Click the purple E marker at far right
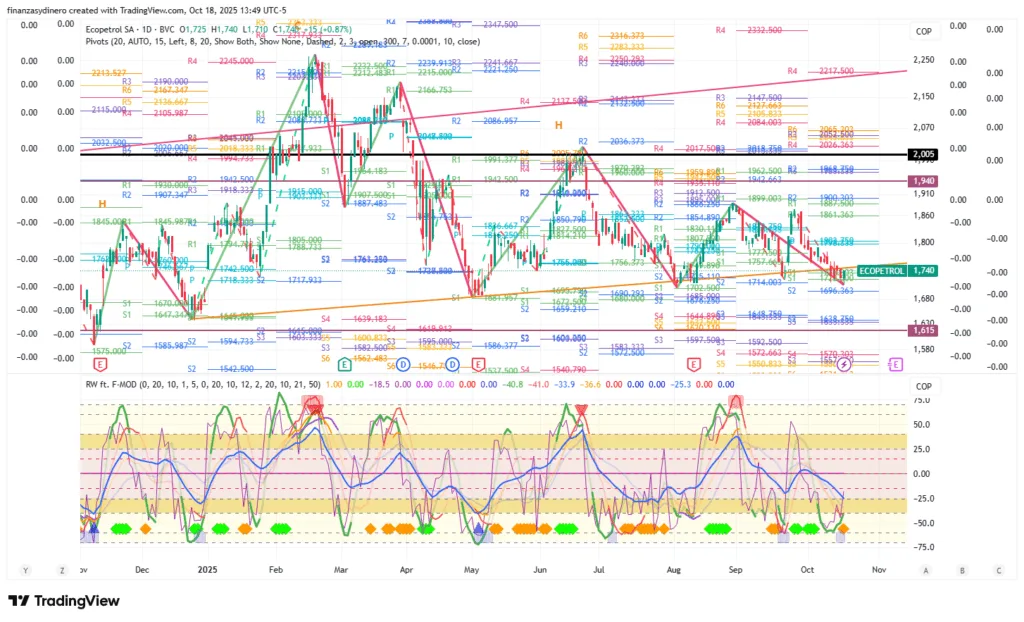Image resolution: width=1024 pixels, height=622 pixels. click(x=894, y=364)
